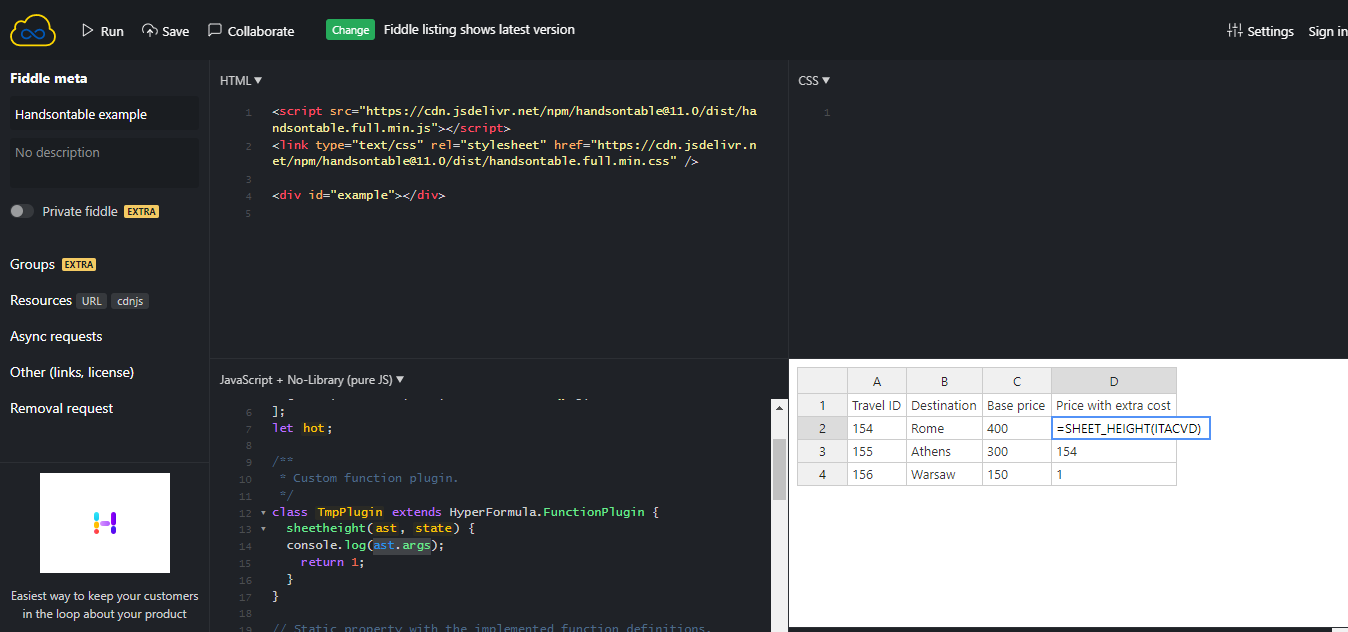The width and height of the screenshot is (1348, 632).
Task: Click the '155' Travel ID cell
Action: [x=877, y=451]
